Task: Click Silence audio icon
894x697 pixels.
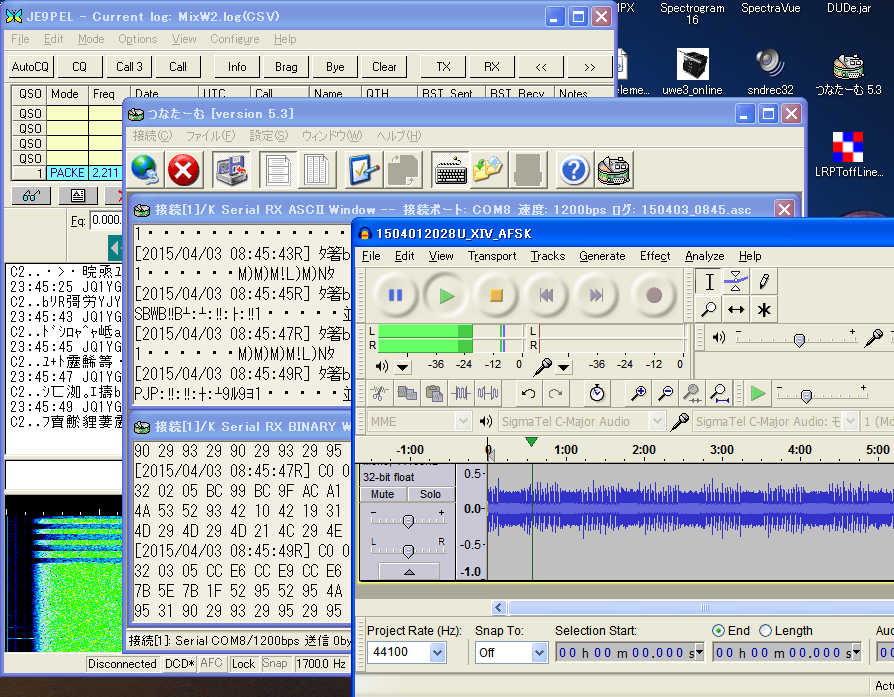Action: [x=489, y=393]
